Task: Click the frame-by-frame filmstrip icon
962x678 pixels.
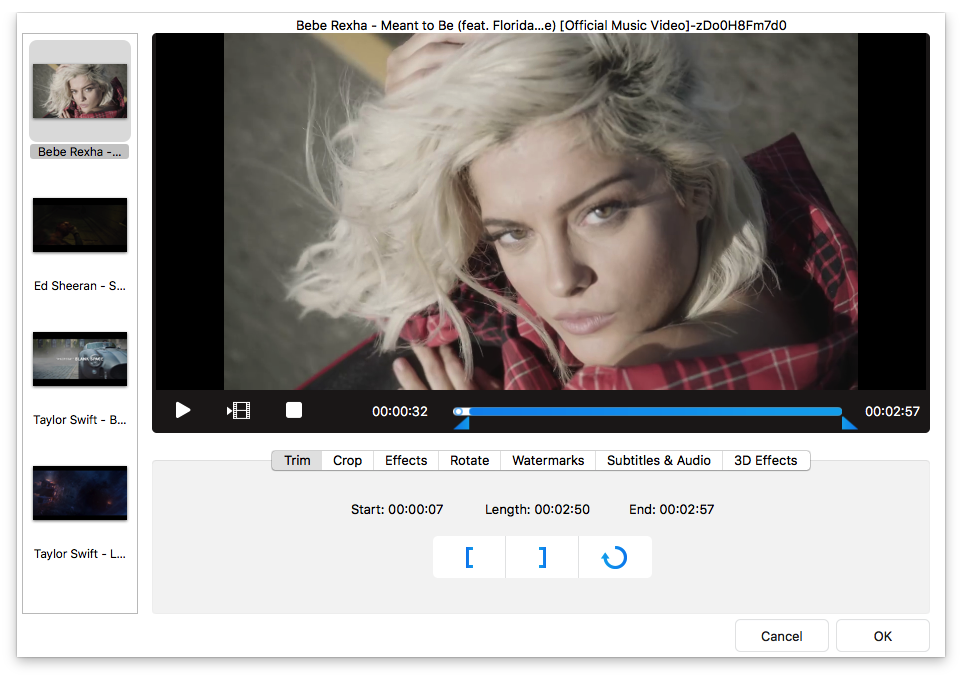Action: (x=238, y=411)
